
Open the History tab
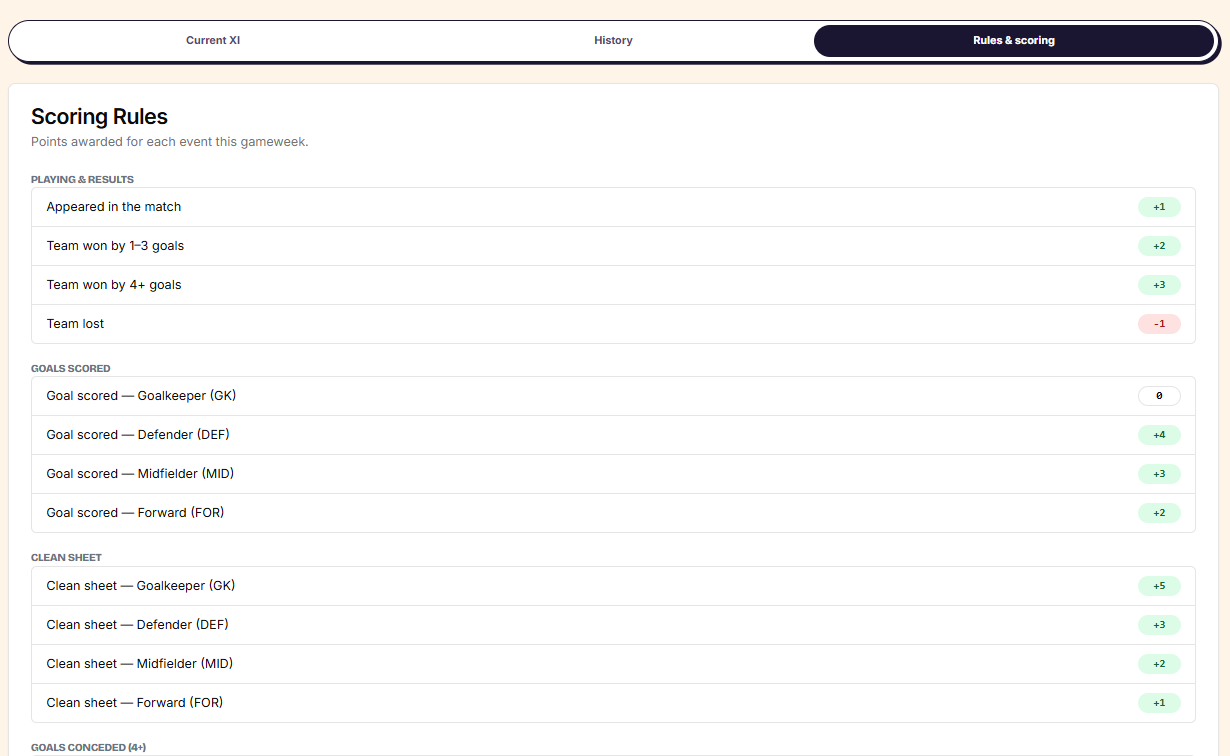(x=613, y=41)
